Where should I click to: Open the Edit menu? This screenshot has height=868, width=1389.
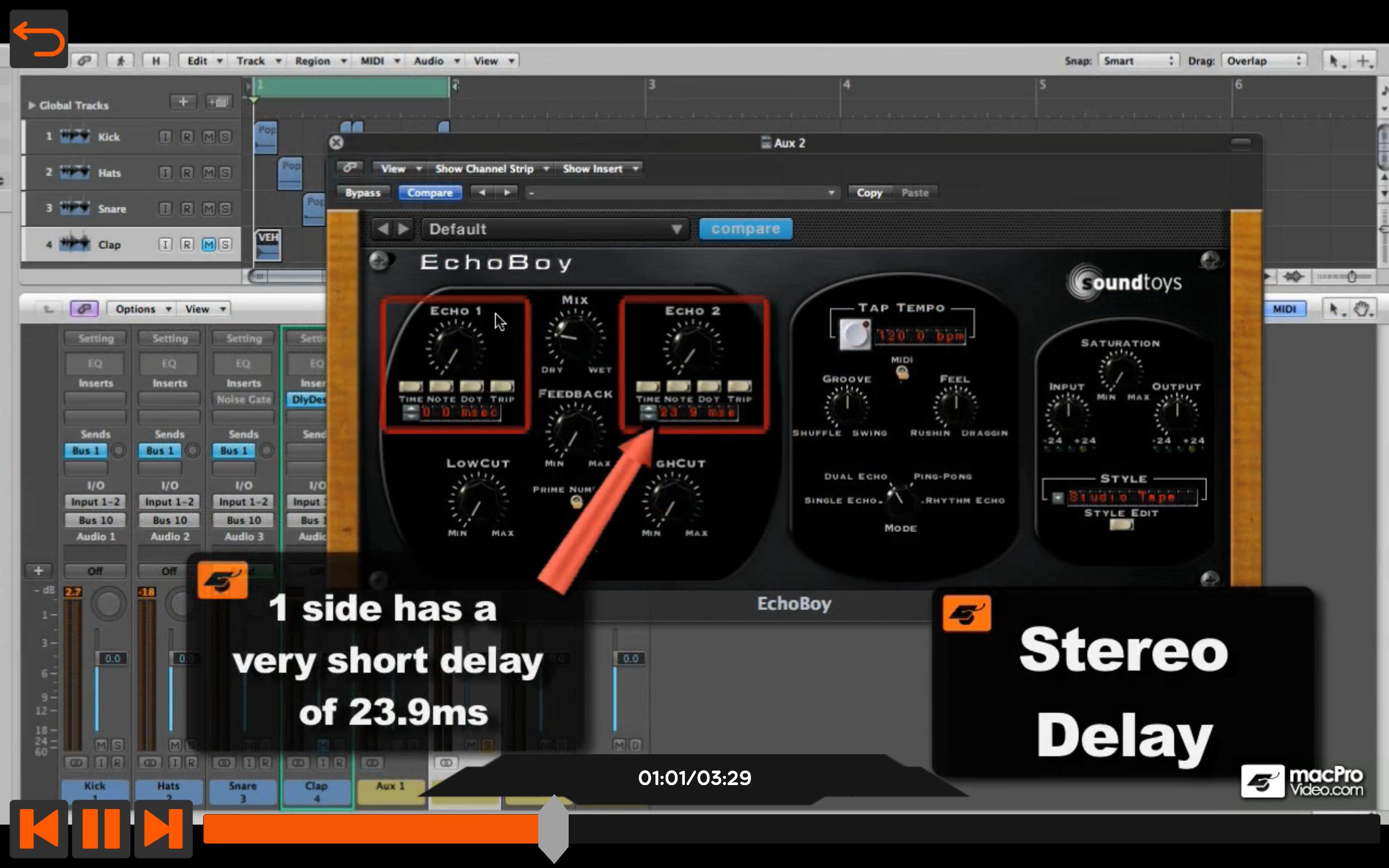[x=204, y=60]
